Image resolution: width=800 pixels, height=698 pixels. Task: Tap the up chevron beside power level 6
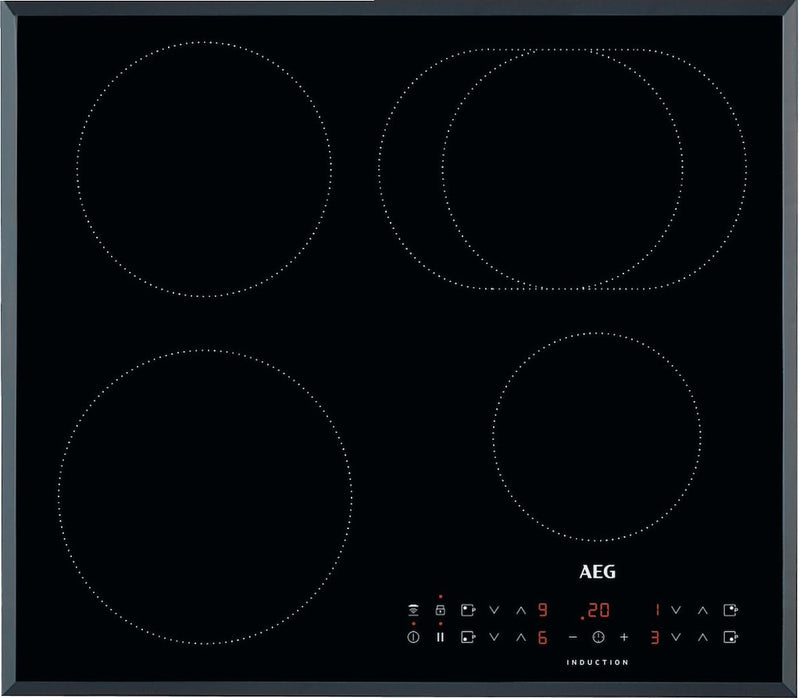520,637
